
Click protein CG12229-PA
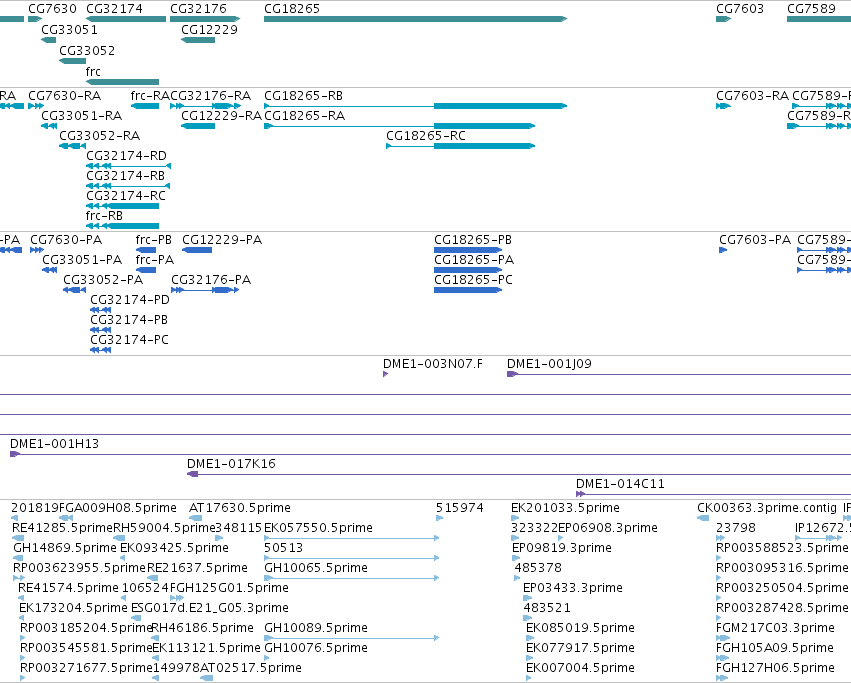(196, 250)
